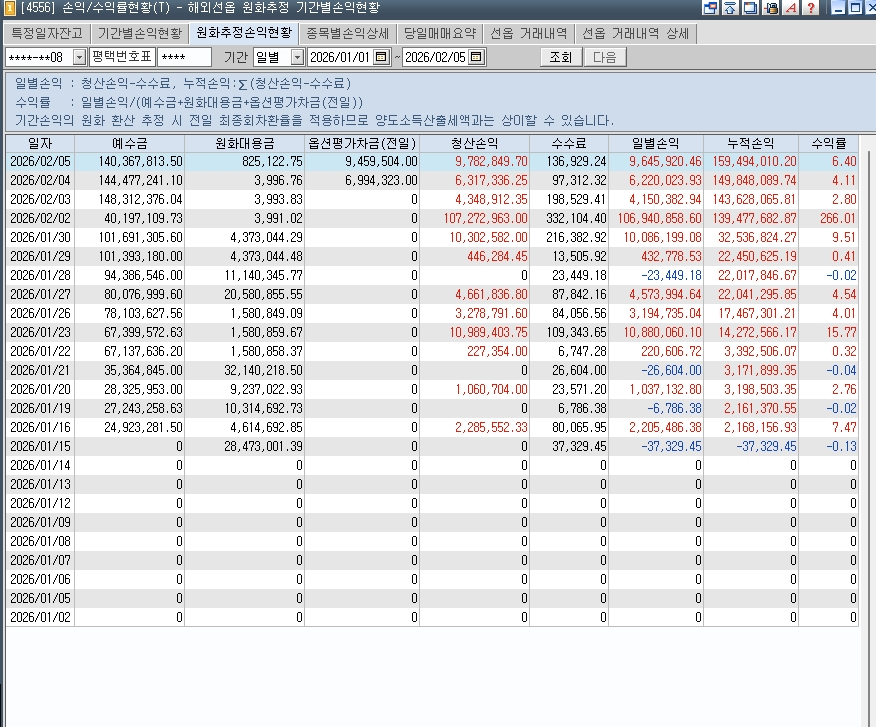Click the 일자 column header

(x=40, y=143)
